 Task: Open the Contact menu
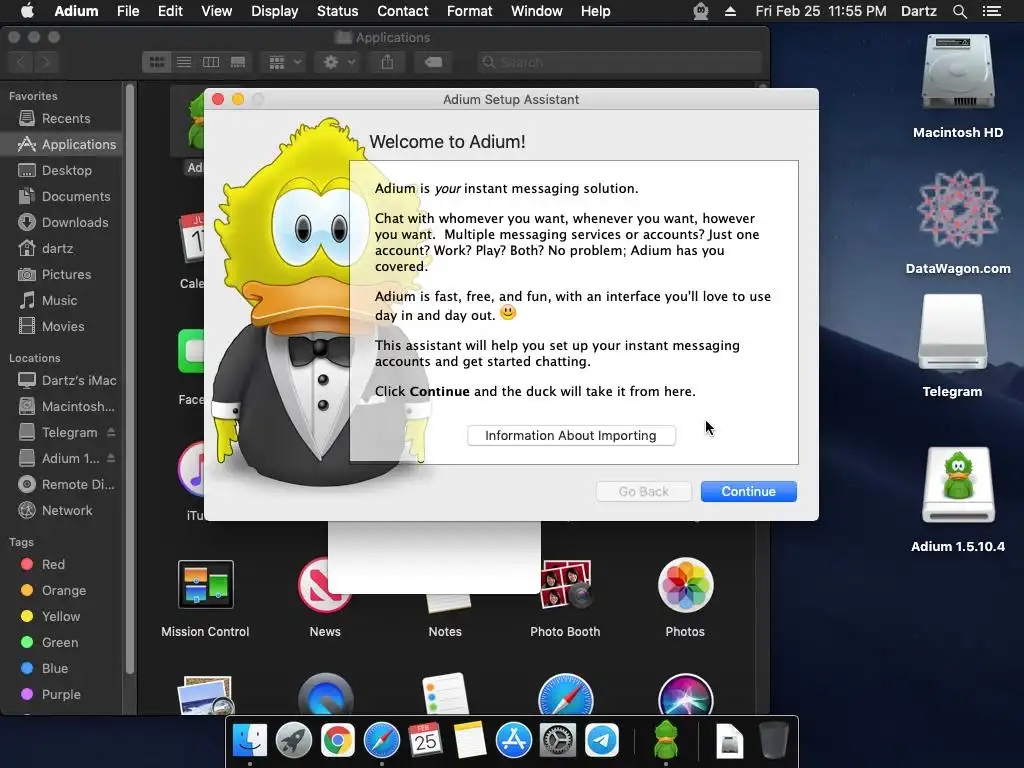click(x=402, y=11)
